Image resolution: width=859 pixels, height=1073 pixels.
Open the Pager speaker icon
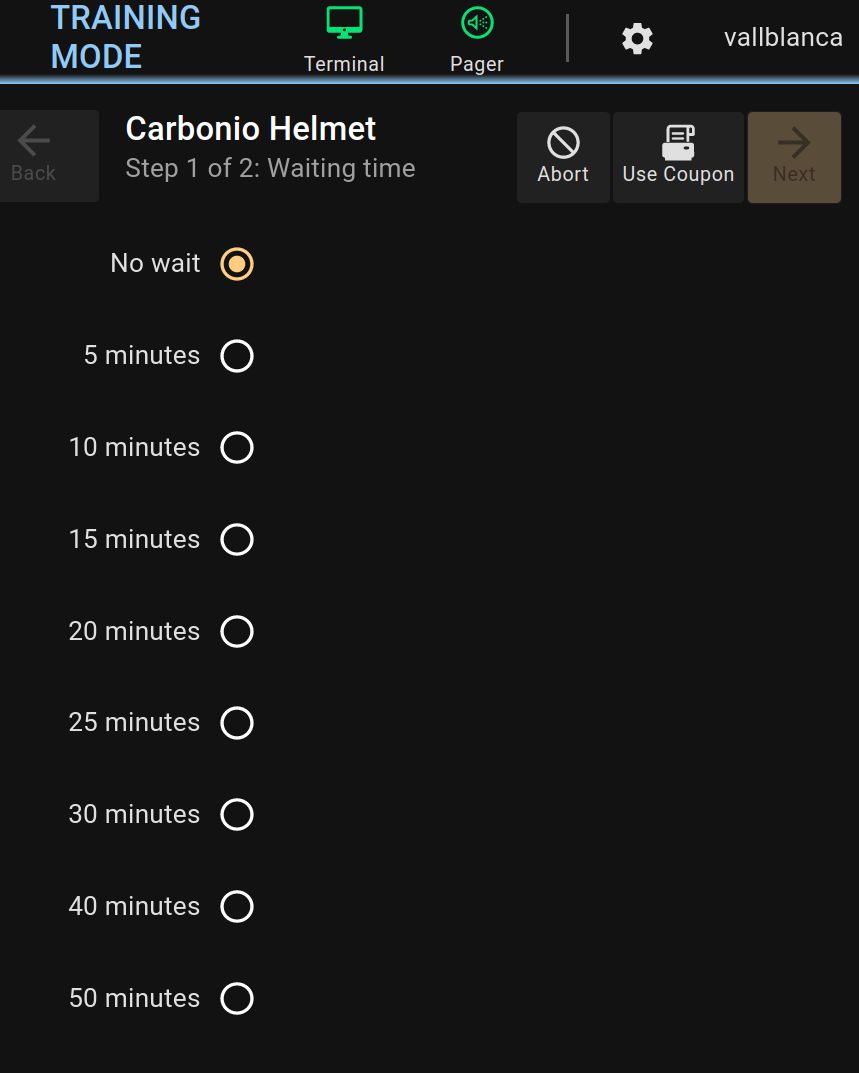[477, 23]
